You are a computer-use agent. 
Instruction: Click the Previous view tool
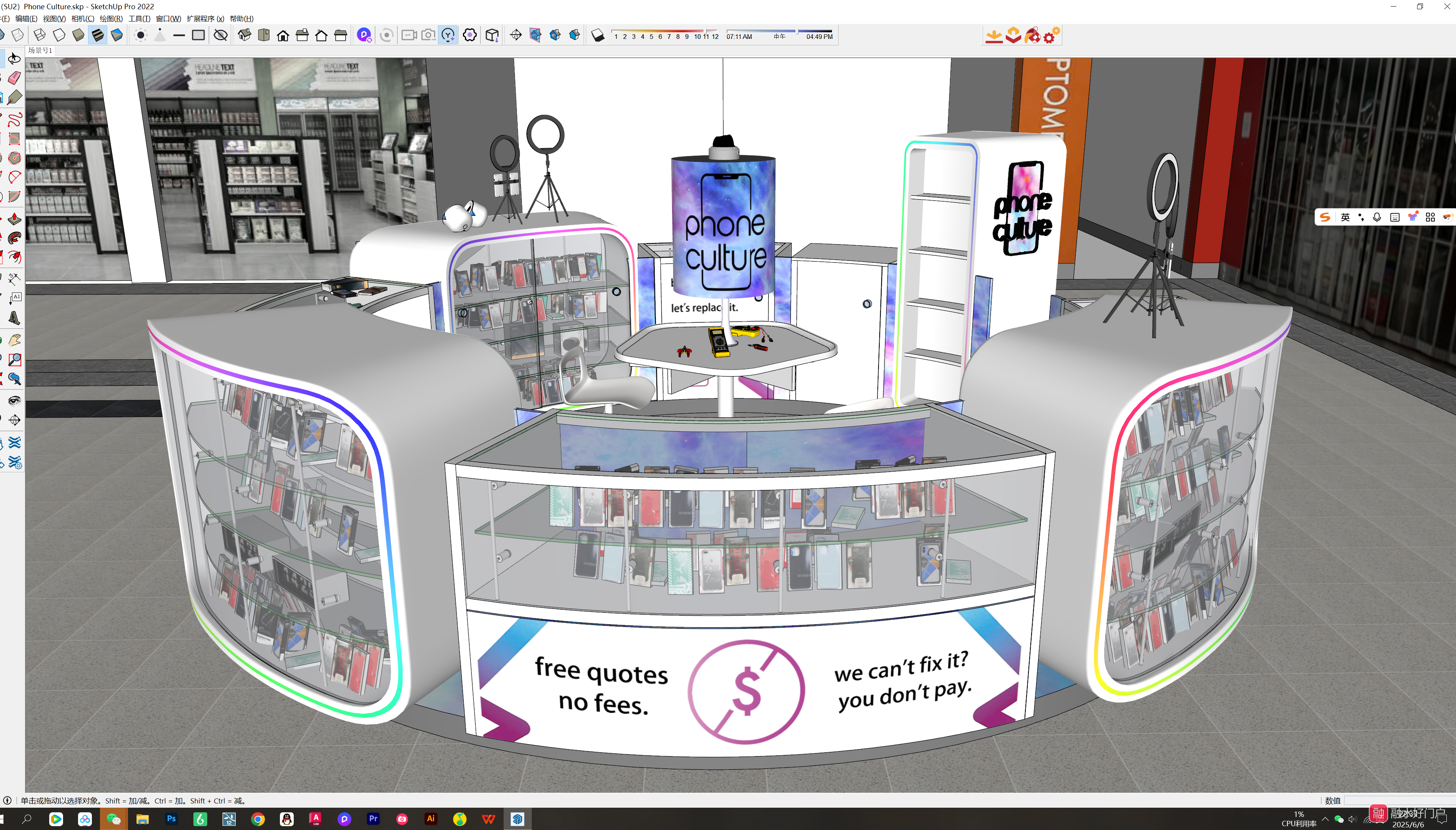[14, 379]
